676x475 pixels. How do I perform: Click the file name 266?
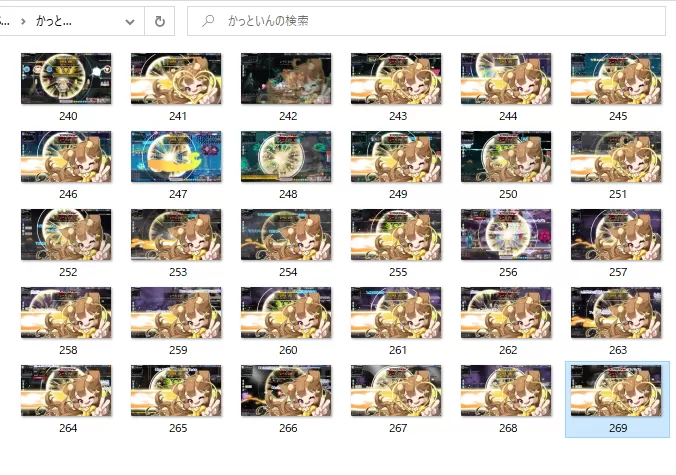tap(288, 428)
